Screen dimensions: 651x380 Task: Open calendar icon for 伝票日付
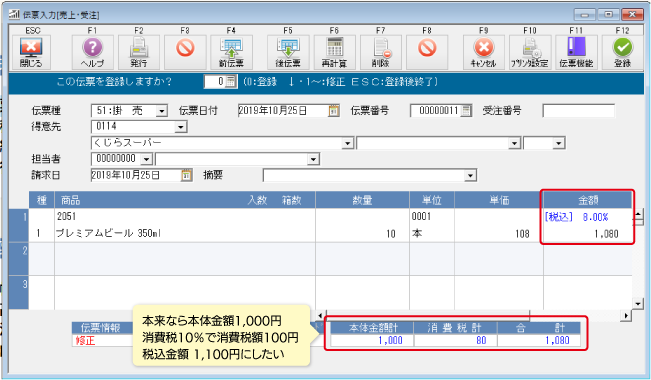point(333,111)
